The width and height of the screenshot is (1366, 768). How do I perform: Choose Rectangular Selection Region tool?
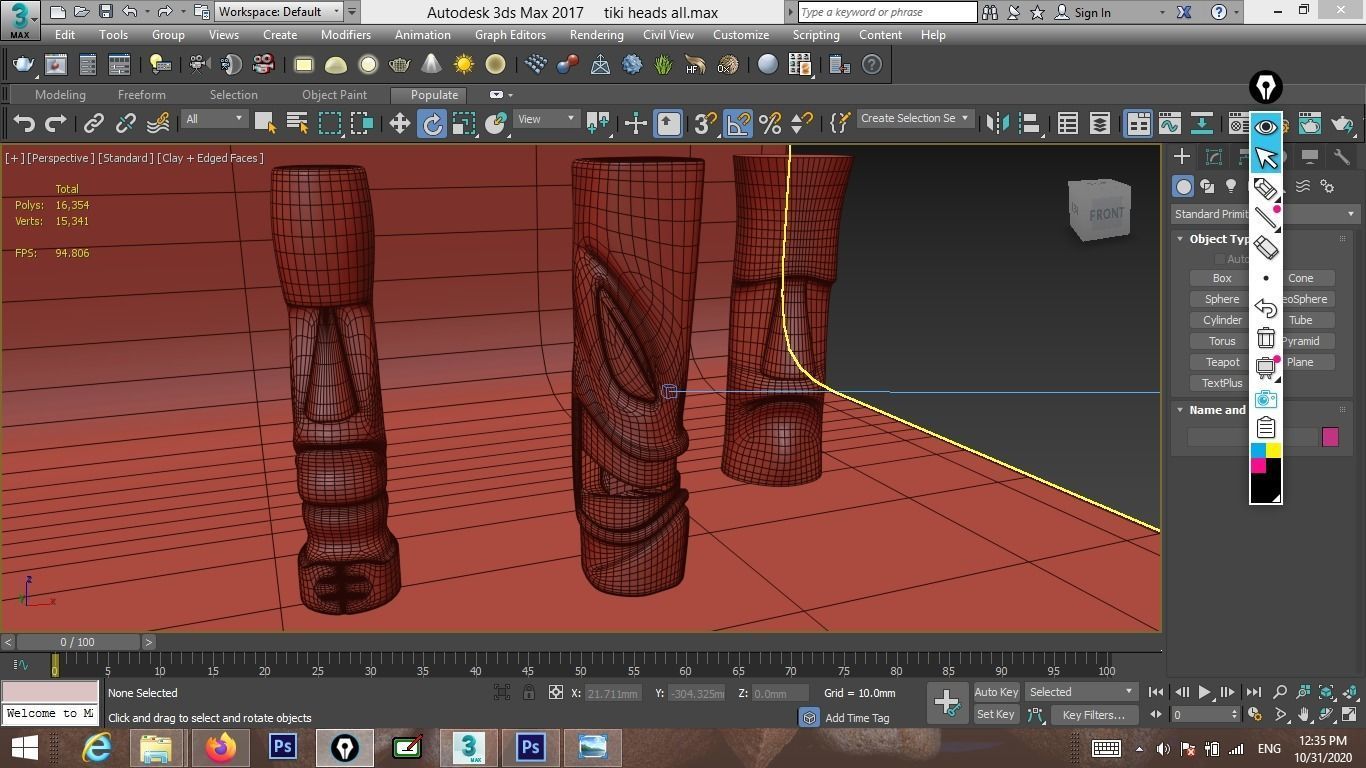coord(330,123)
